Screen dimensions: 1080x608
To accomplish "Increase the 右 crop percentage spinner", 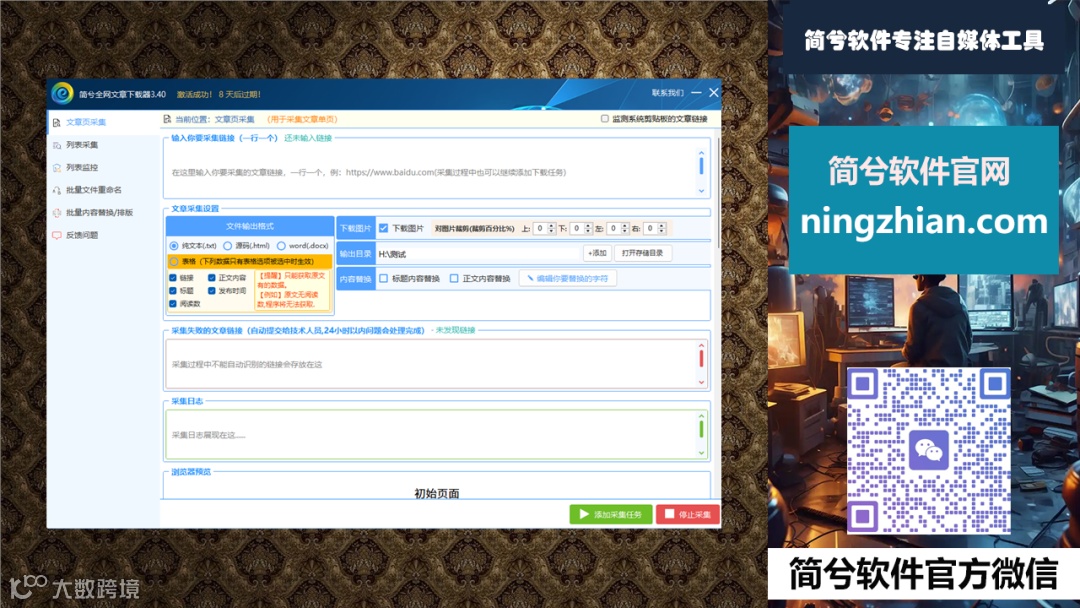I will (662, 226).
